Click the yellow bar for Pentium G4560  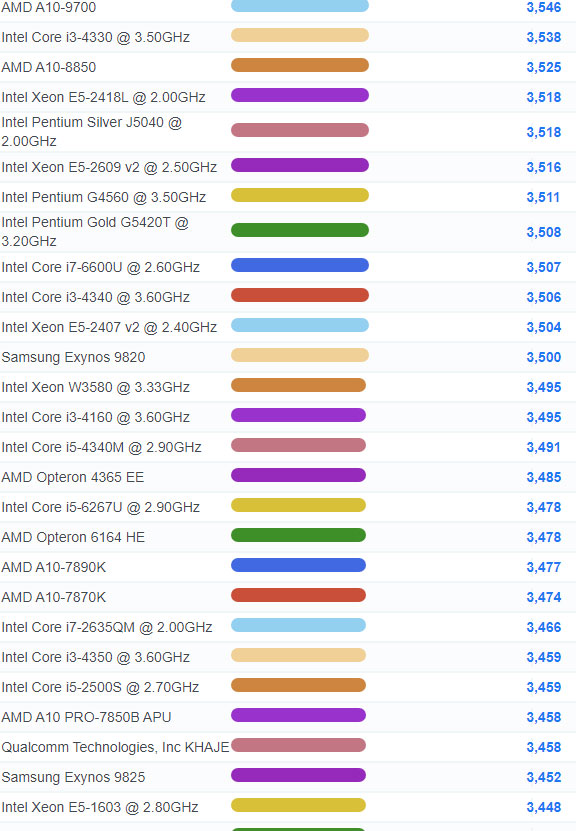pyautogui.click(x=300, y=195)
